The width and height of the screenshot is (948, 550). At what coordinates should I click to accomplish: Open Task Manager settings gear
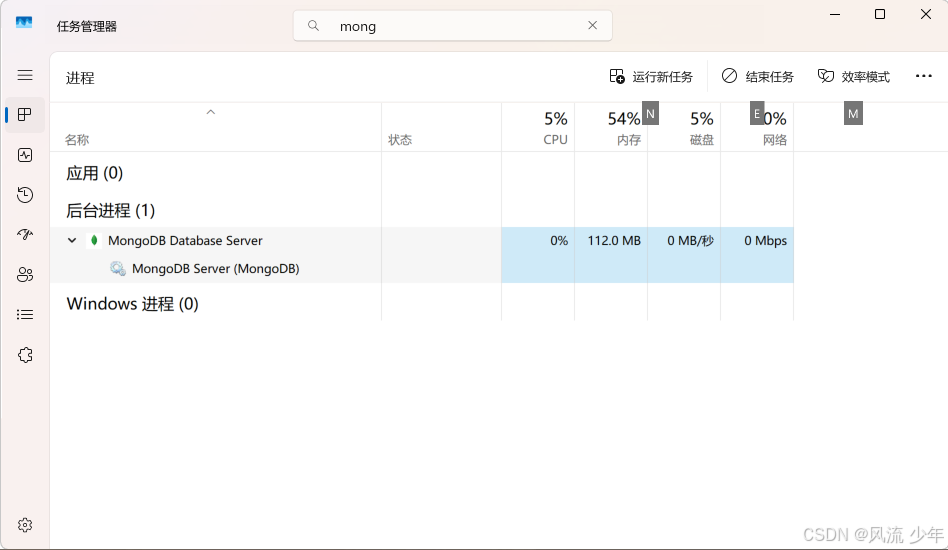pos(25,525)
